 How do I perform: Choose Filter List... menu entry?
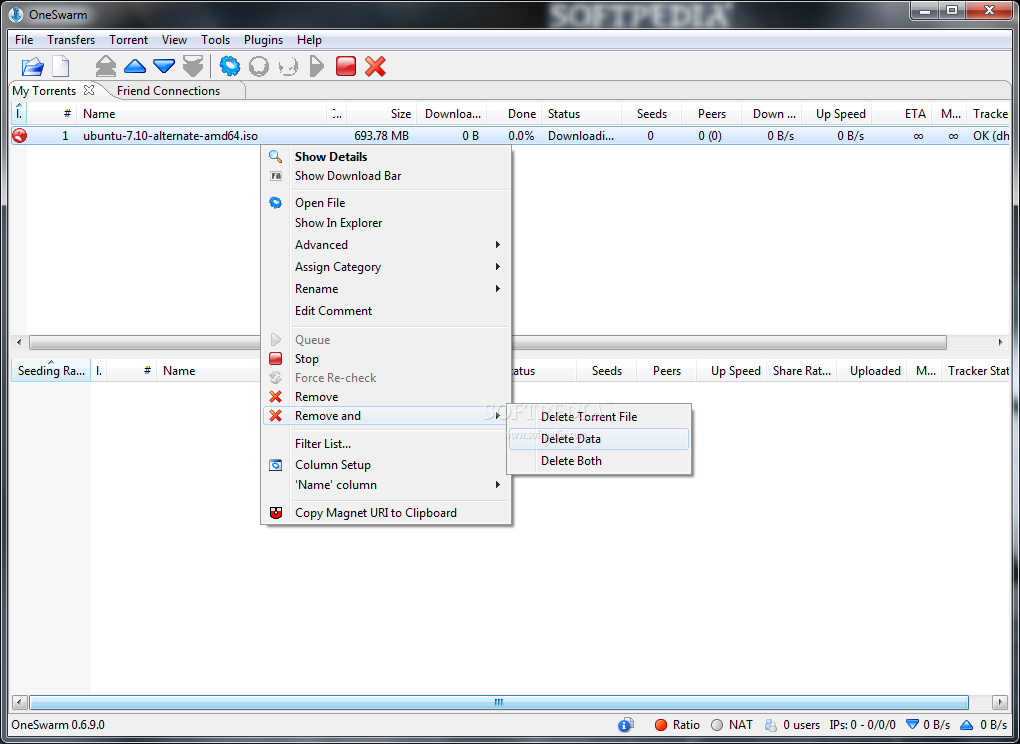tap(386, 444)
